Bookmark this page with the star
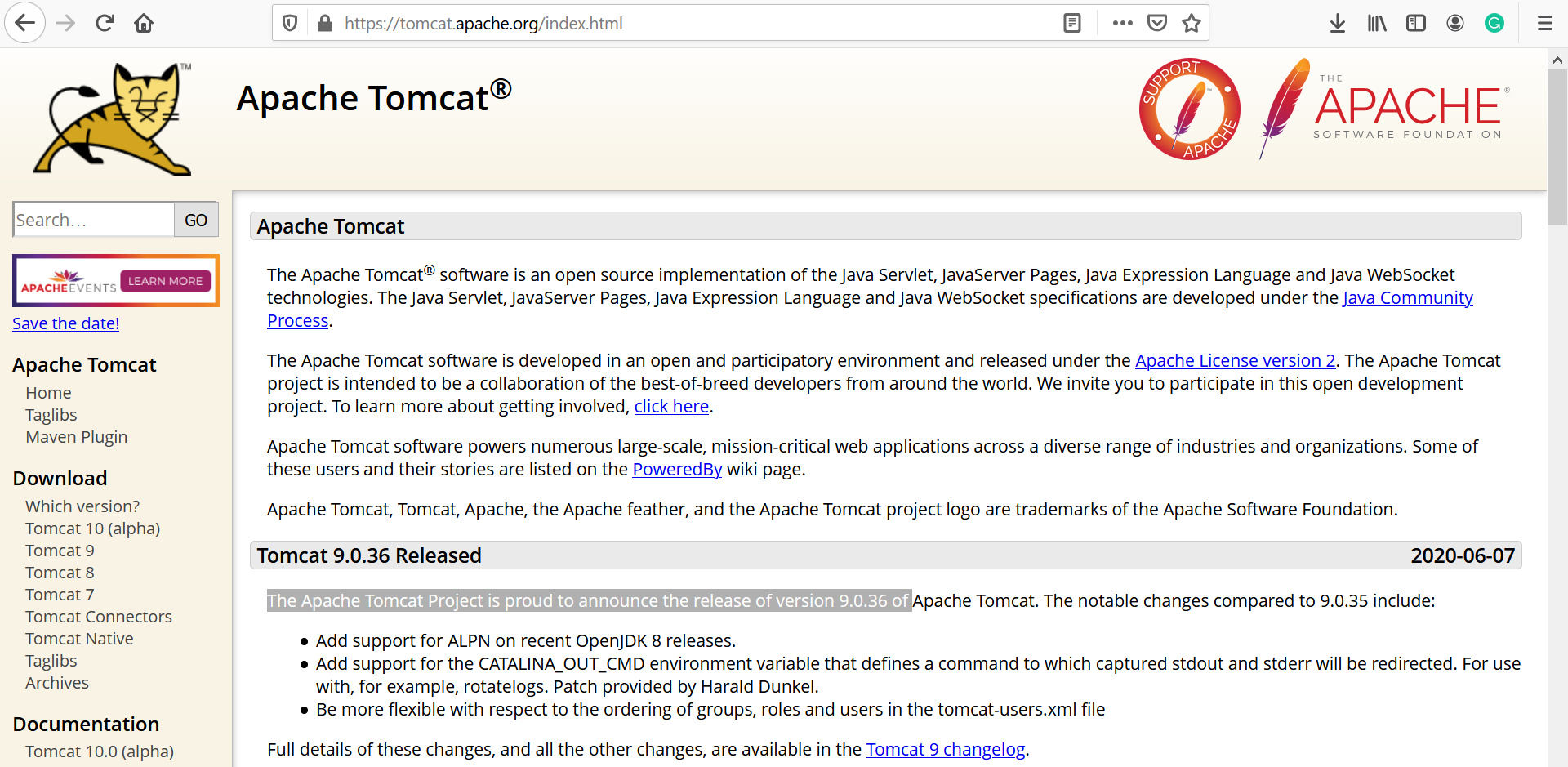 1192,23
